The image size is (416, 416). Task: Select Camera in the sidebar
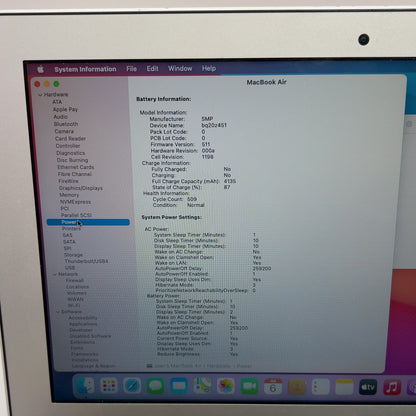[64, 131]
